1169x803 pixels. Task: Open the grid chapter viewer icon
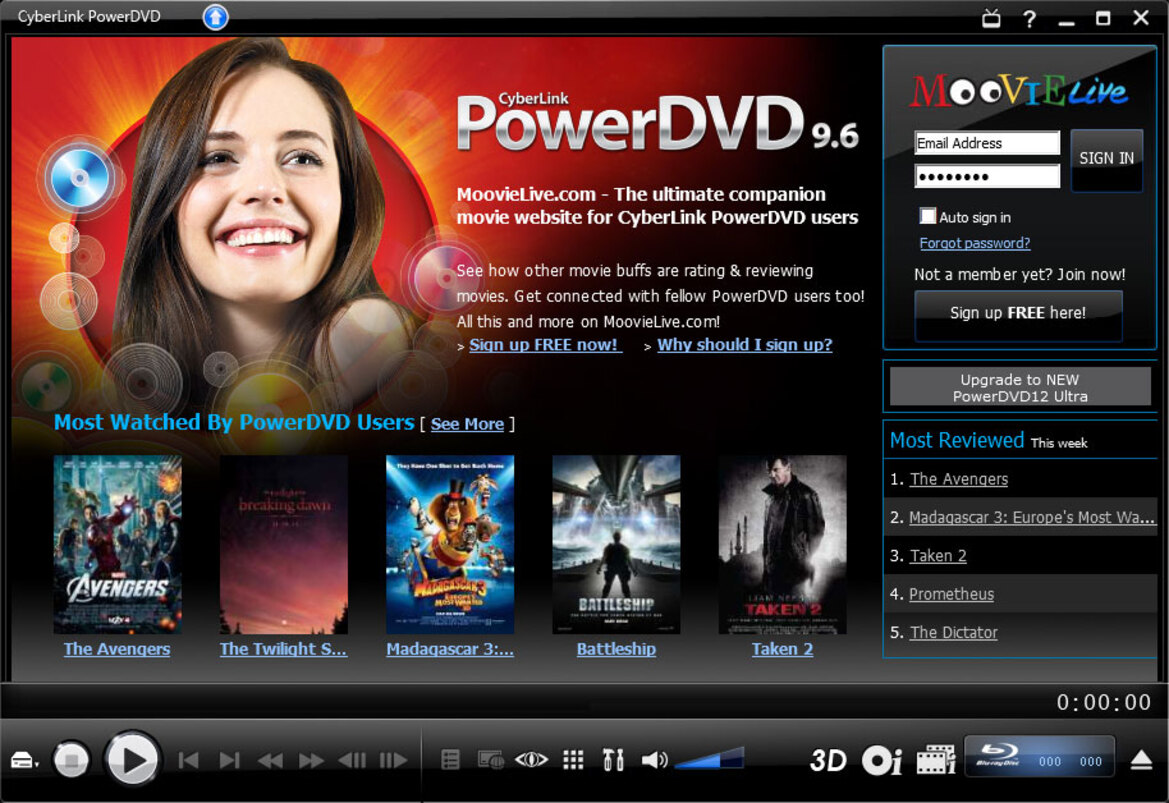[573, 761]
